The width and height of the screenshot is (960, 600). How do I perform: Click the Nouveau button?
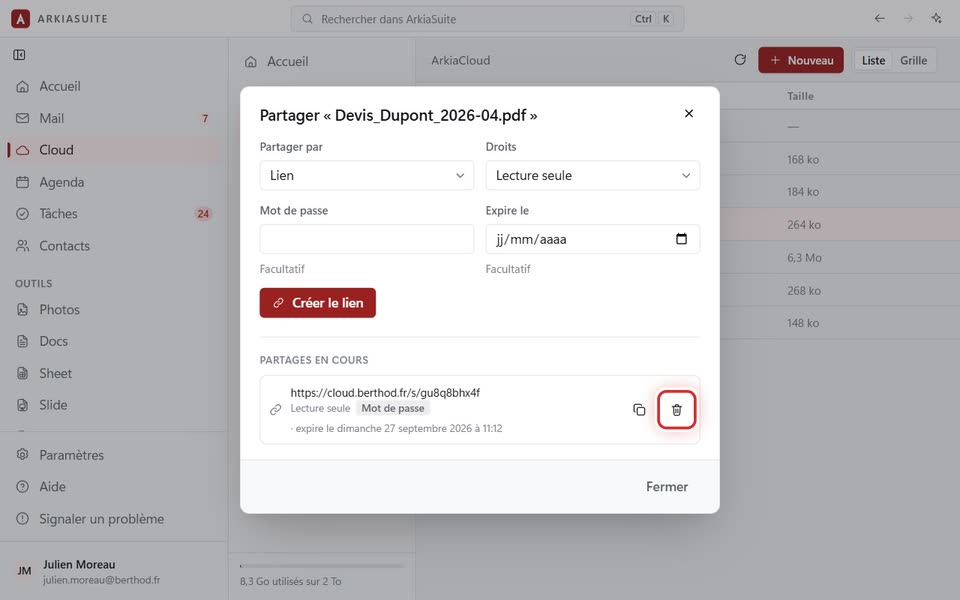pyautogui.click(x=801, y=60)
